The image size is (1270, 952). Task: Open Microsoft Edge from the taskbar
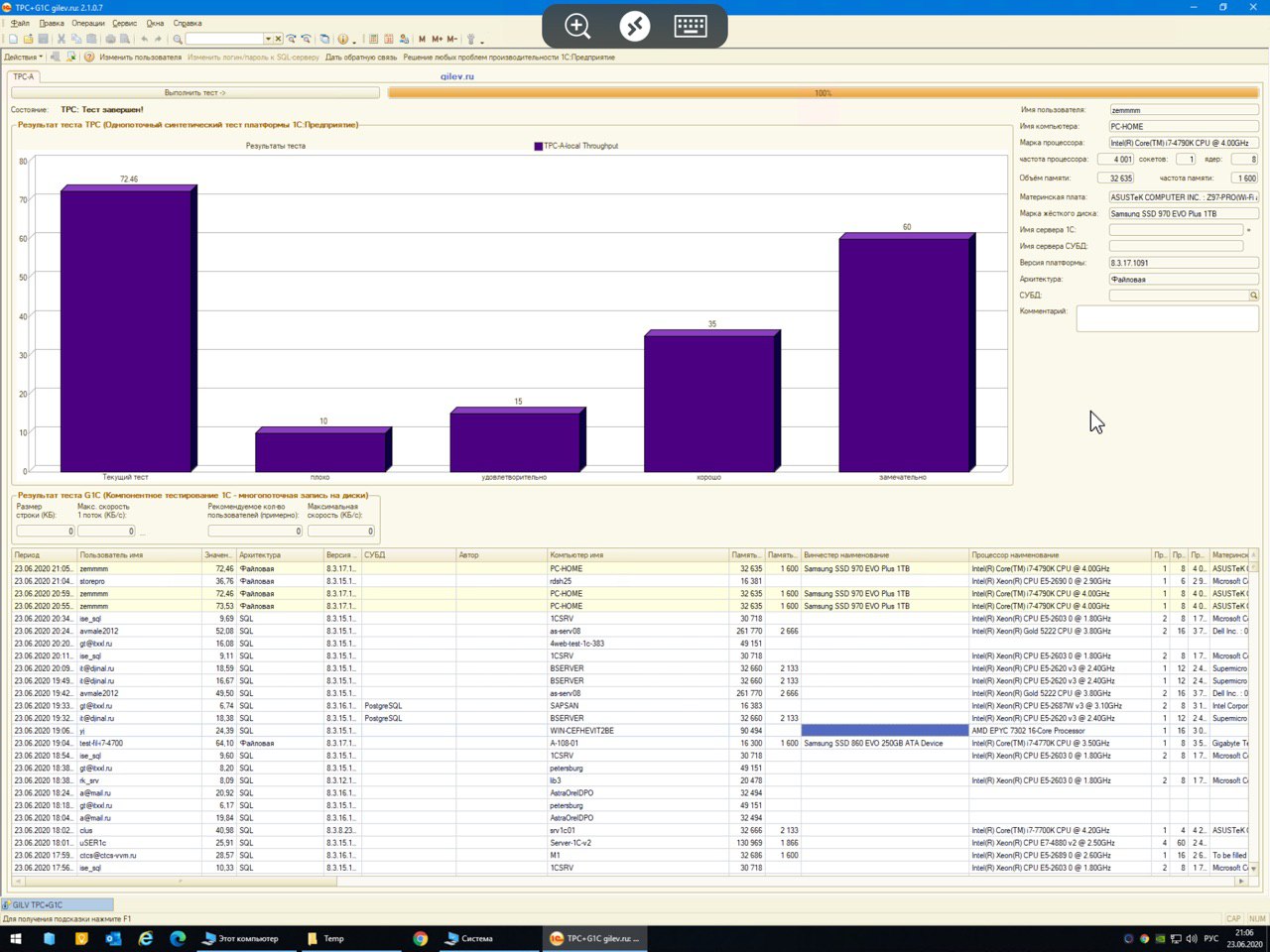(179, 938)
